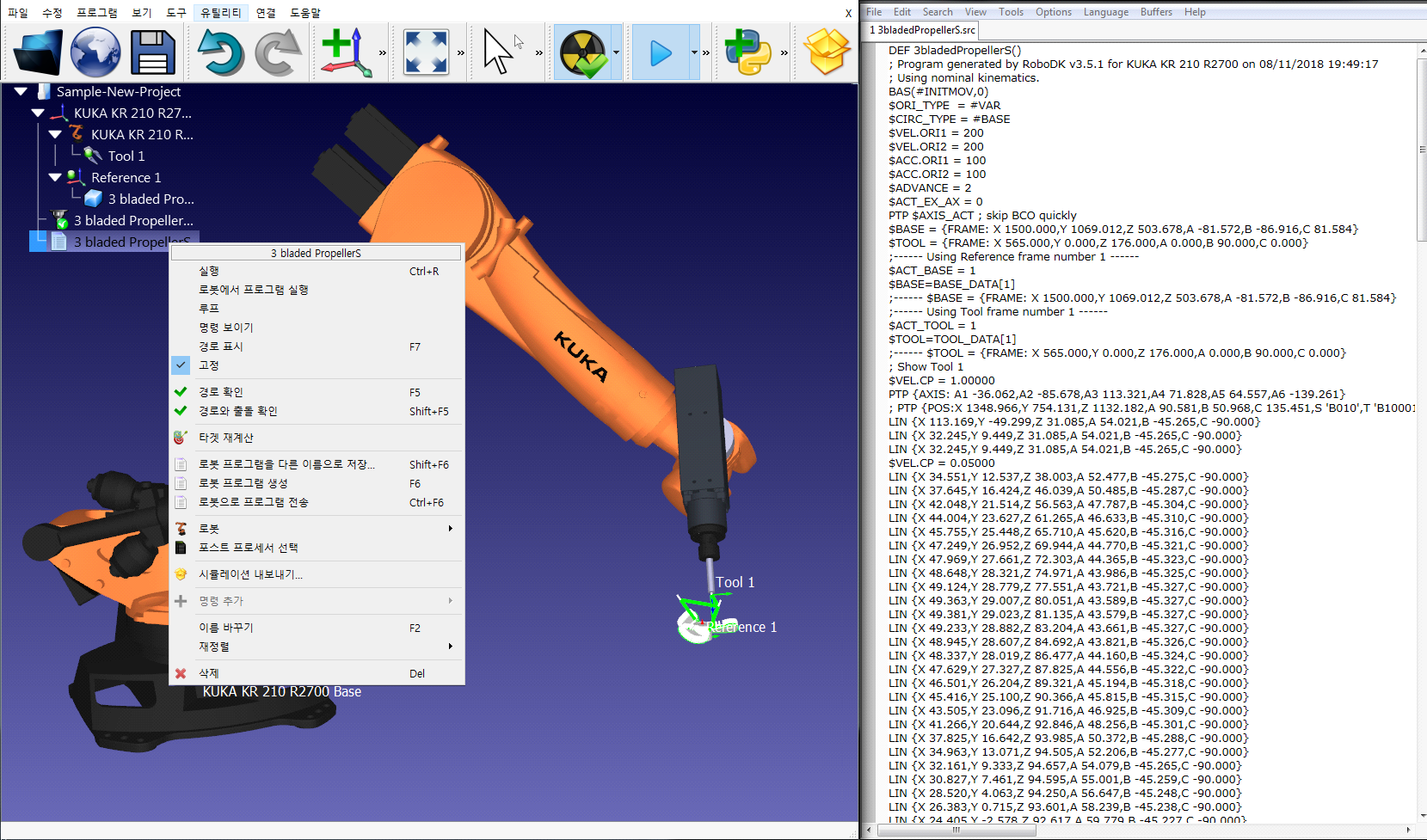Collapse the Reference 1 tree node
Screen dimensions: 1427x840
pyautogui.click(x=55, y=177)
